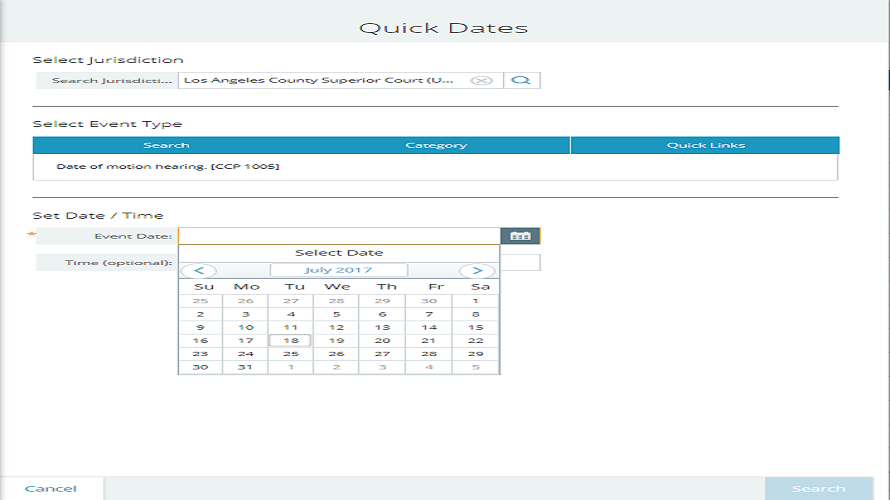This screenshot has height=500, width=890.
Task: Switch to the Category tab
Action: [436, 146]
